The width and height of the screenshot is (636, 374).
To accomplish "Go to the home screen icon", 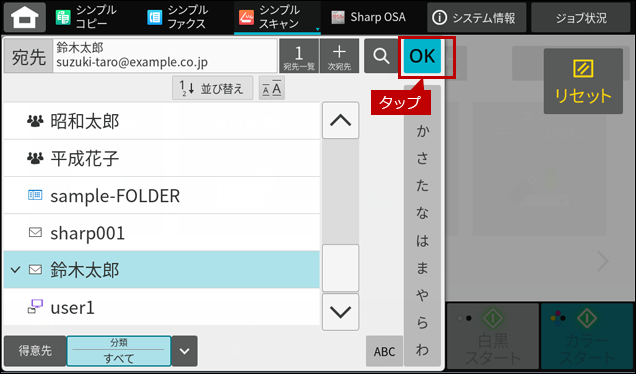I will click(25, 17).
